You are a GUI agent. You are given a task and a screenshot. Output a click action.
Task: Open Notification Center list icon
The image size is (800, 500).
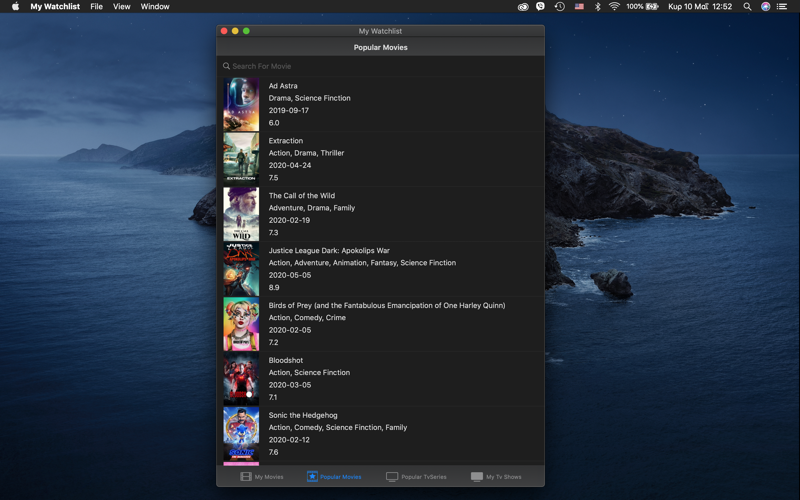tap(782, 7)
